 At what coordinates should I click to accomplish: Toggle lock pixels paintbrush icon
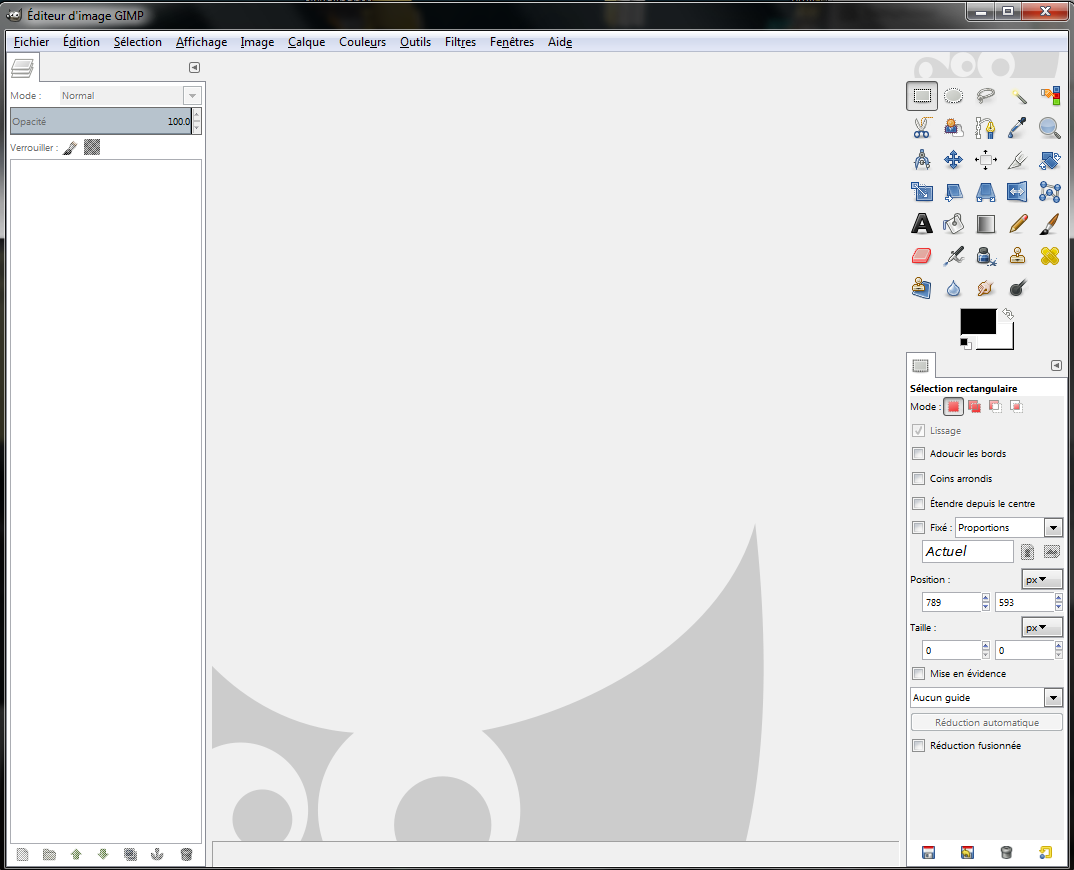[x=70, y=147]
